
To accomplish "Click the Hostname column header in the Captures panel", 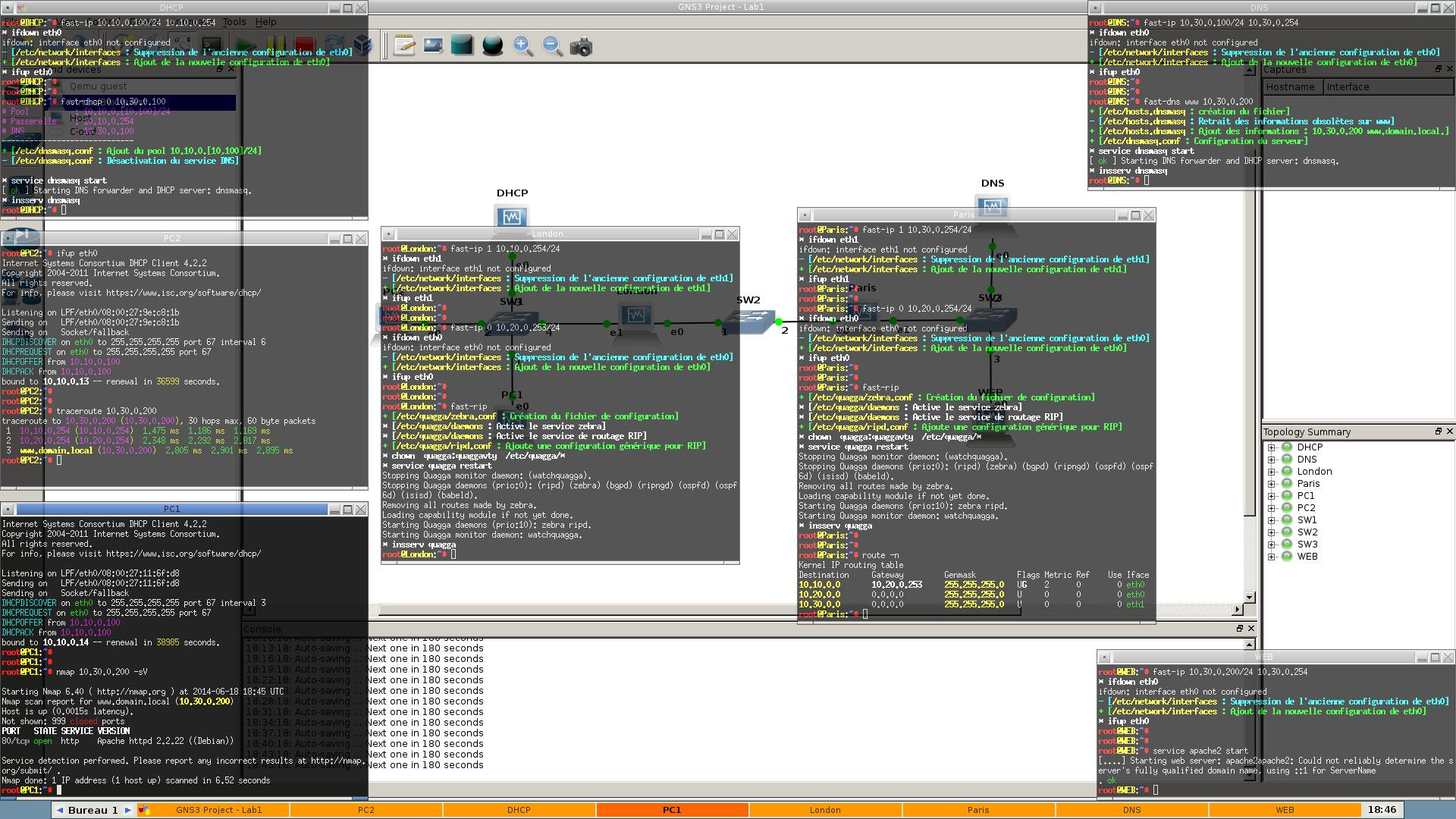I will coord(1293,87).
